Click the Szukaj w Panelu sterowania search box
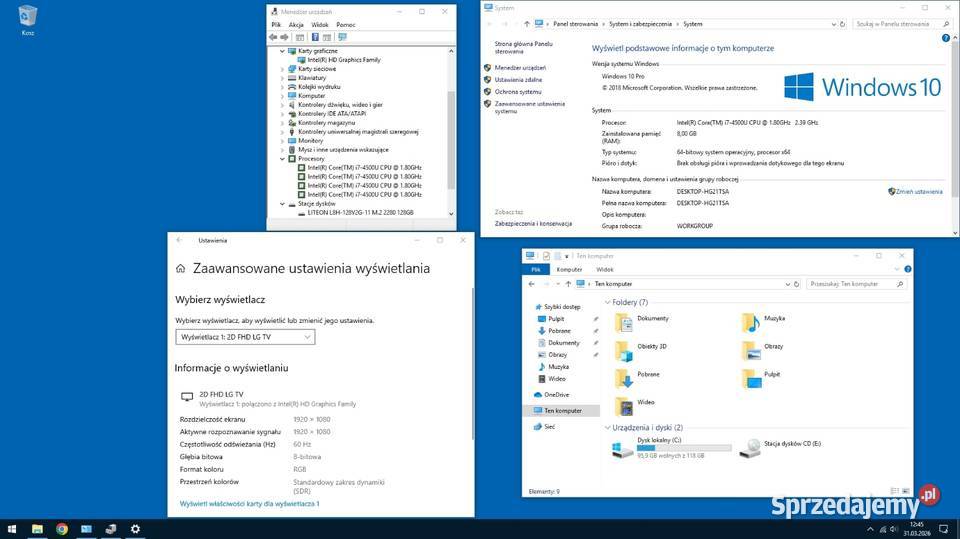This screenshot has width=960, height=539. point(901,24)
